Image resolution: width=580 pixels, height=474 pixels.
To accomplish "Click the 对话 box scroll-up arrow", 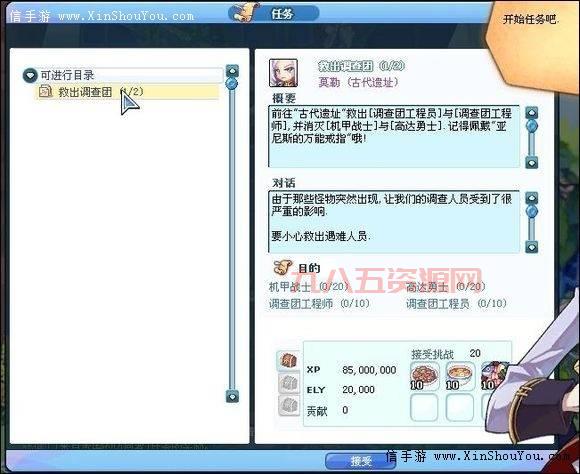I will pos(532,198).
